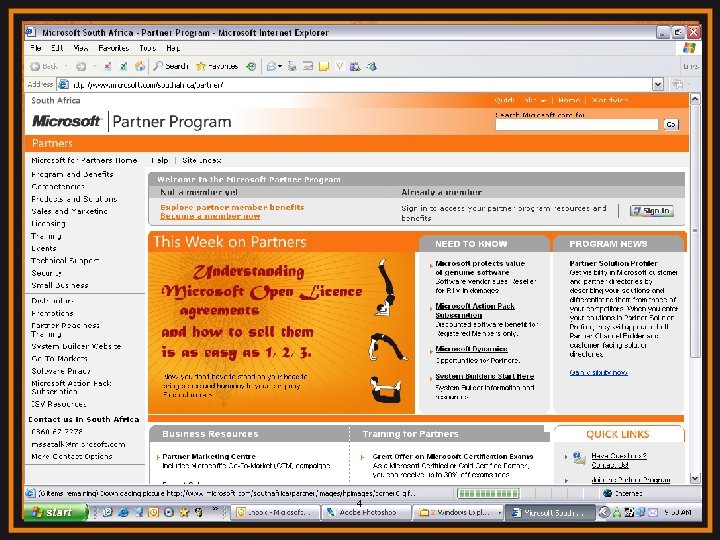Expand the hidden system tray icons arrow
The width and height of the screenshot is (720, 540).
pos(604,512)
